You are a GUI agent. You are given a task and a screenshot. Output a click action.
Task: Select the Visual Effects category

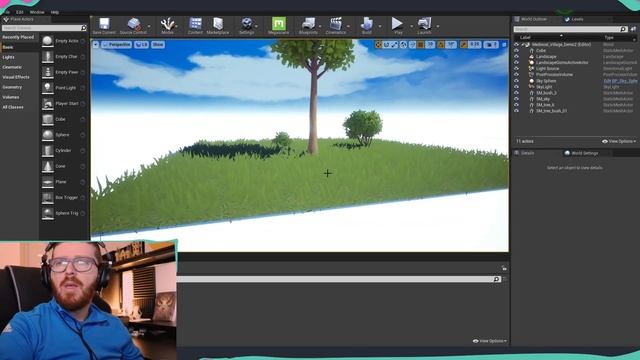(x=16, y=77)
